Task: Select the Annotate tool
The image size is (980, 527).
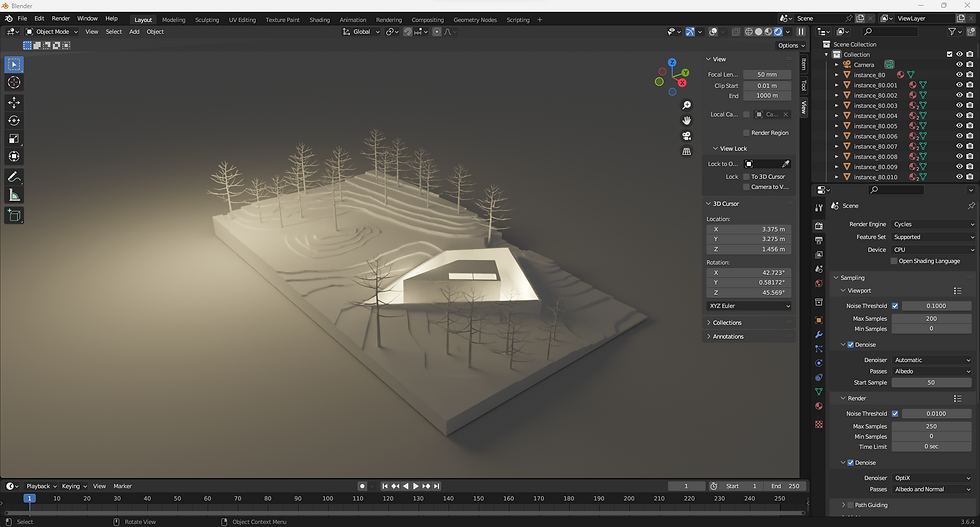Action: coord(14,176)
